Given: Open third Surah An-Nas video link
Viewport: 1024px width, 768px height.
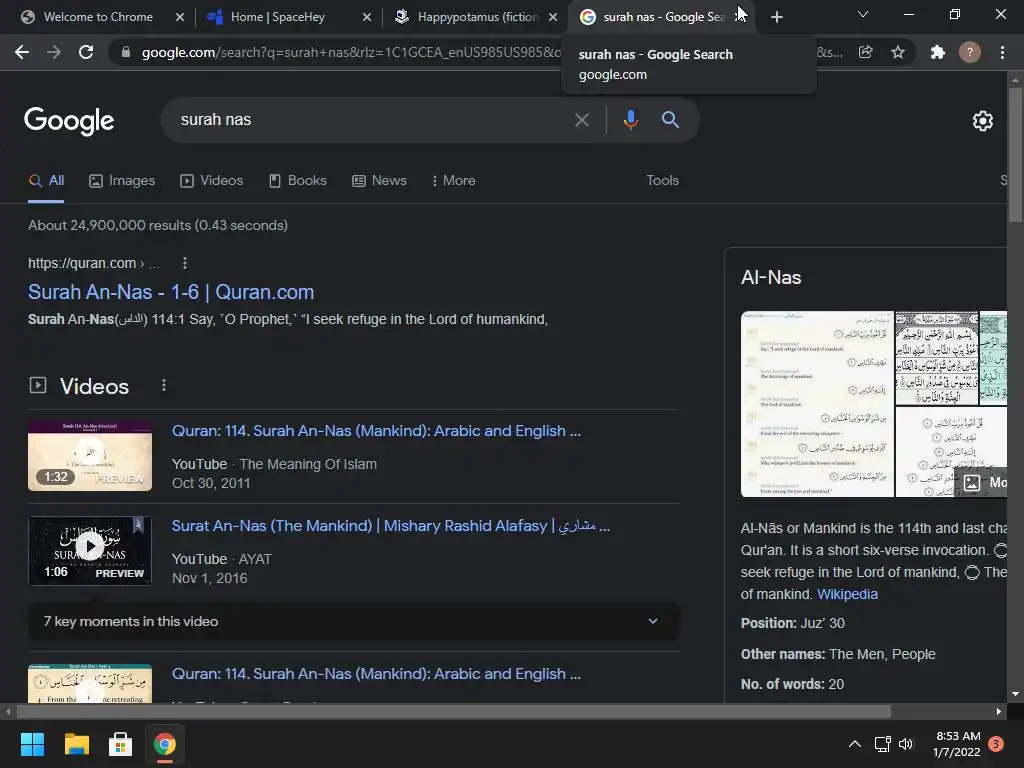Looking at the screenshot, I should 376,674.
